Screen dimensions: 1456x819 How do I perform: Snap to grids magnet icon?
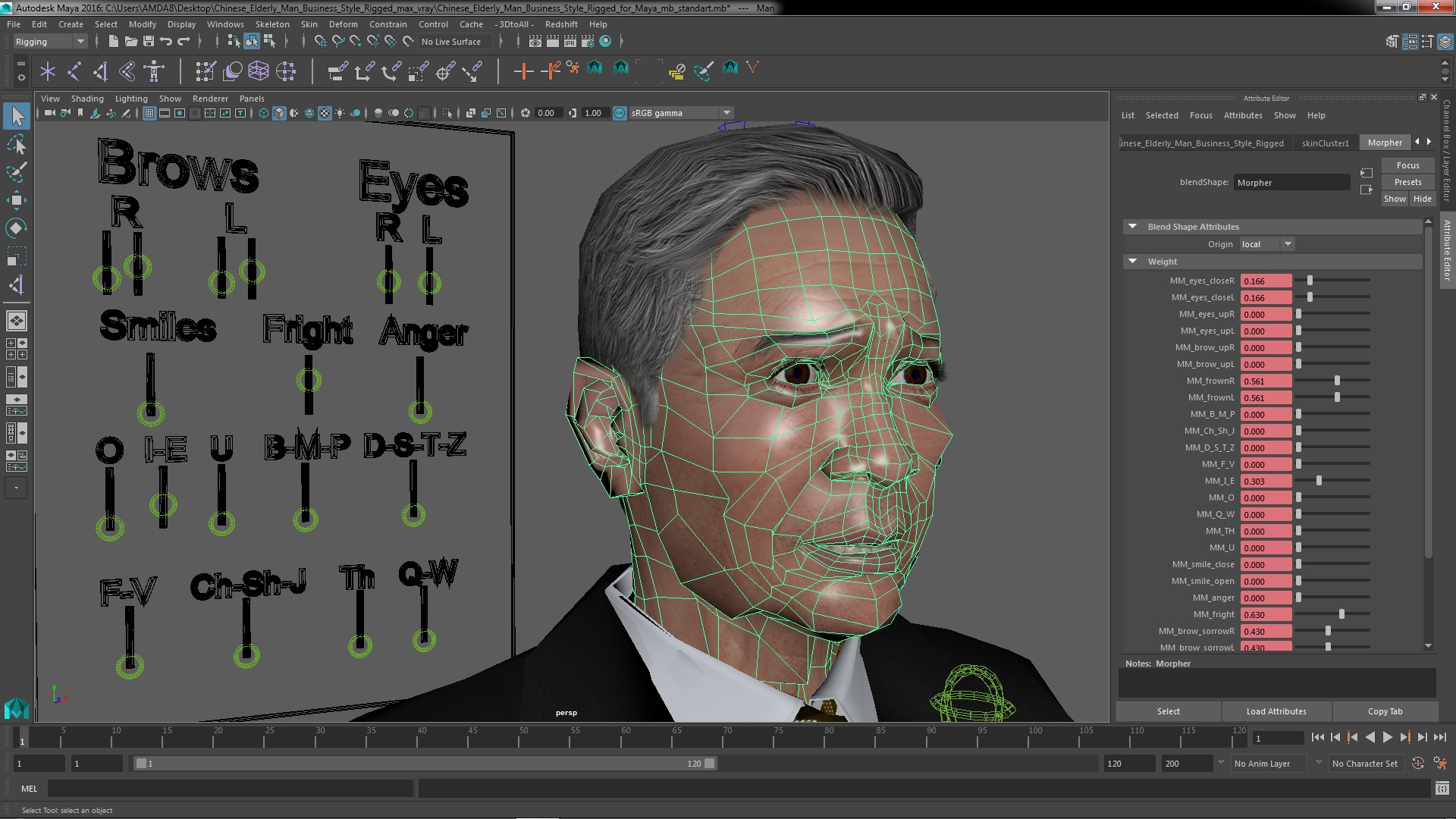[321, 42]
